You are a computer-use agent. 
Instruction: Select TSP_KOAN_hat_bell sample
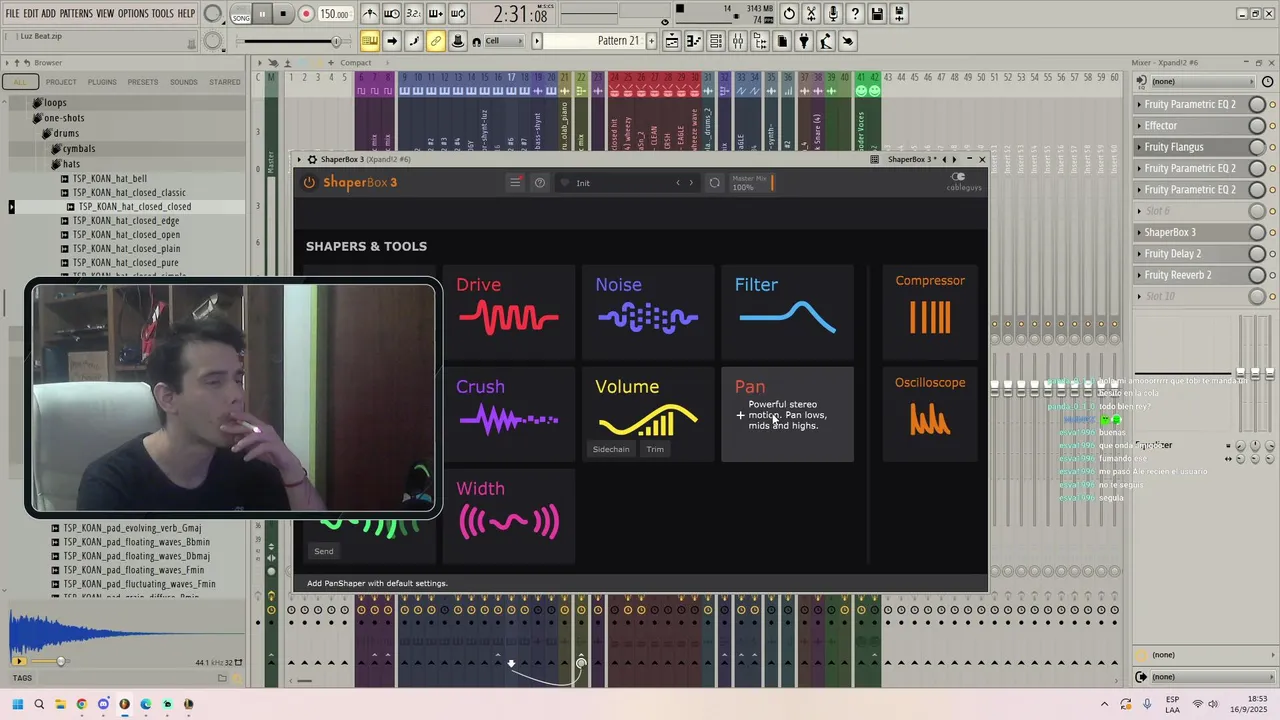[109, 179]
